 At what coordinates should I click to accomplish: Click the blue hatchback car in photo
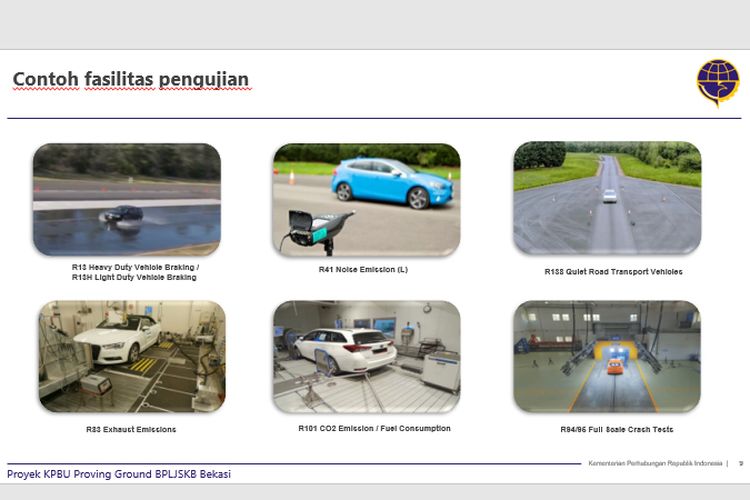click(383, 181)
